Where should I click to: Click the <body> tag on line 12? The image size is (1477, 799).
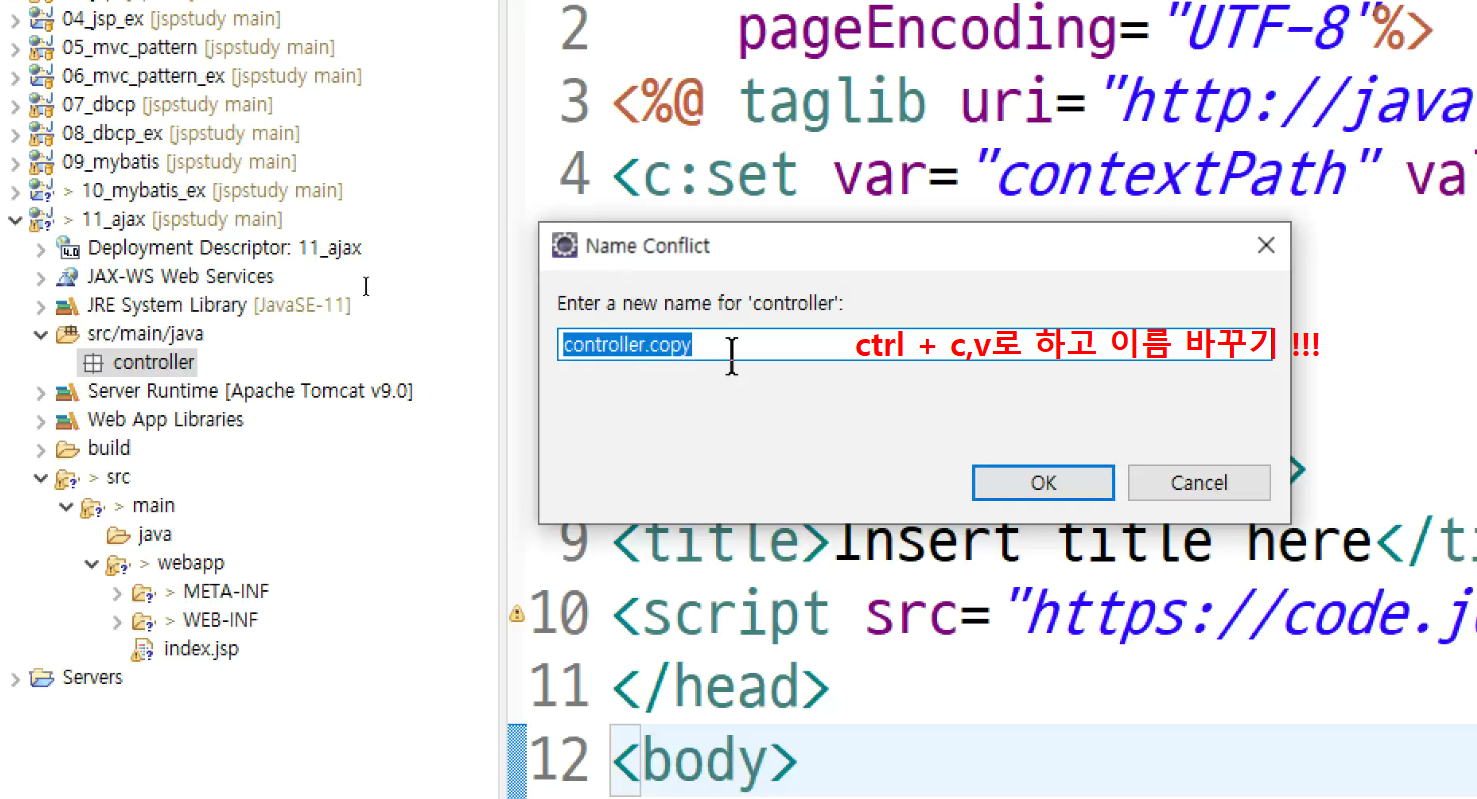704,761
